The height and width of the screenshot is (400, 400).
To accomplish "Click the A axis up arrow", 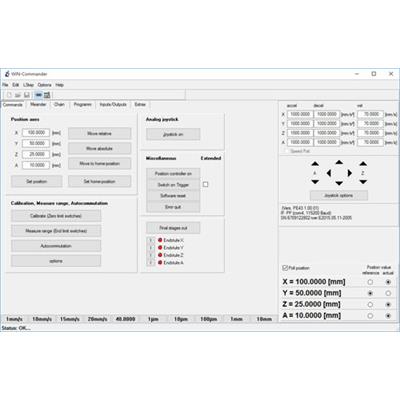I will tap(315, 164).
